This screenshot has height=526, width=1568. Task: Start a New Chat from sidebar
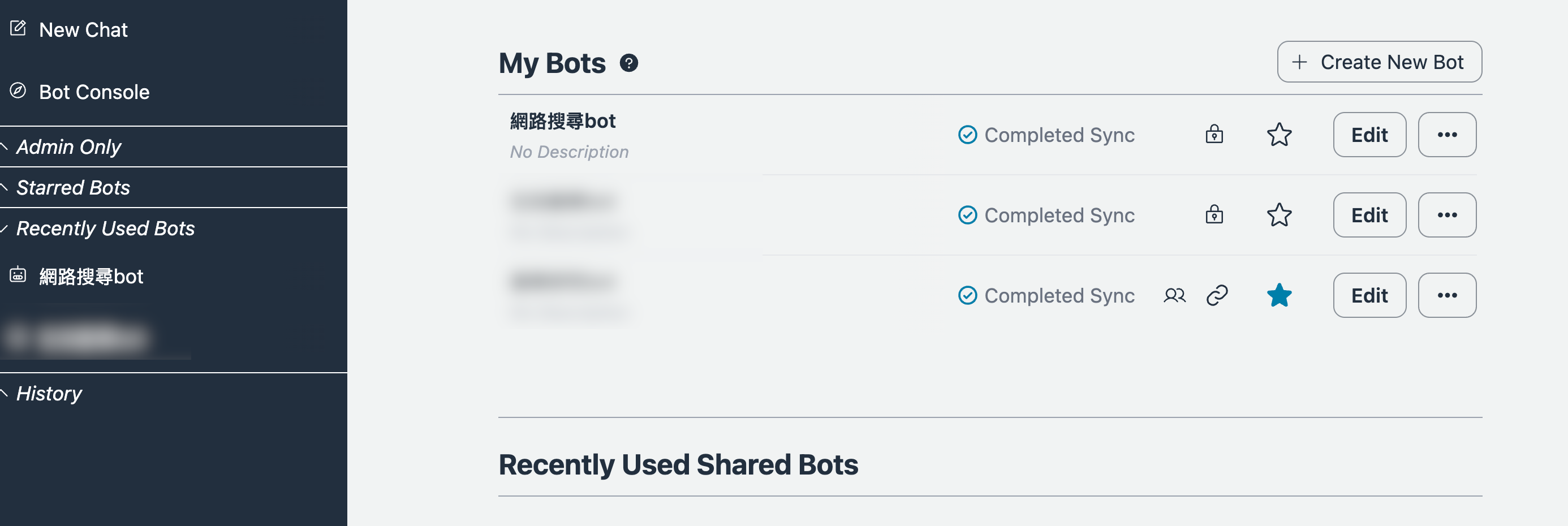(x=83, y=30)
